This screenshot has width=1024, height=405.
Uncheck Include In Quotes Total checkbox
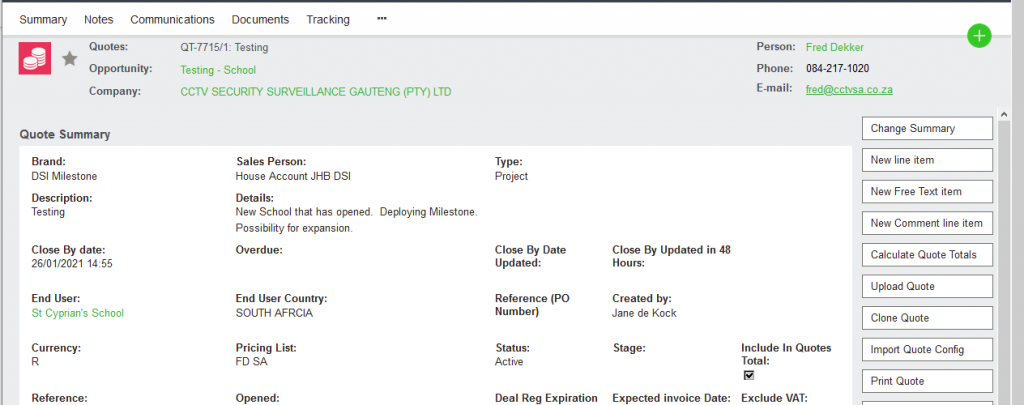point(747,375)
